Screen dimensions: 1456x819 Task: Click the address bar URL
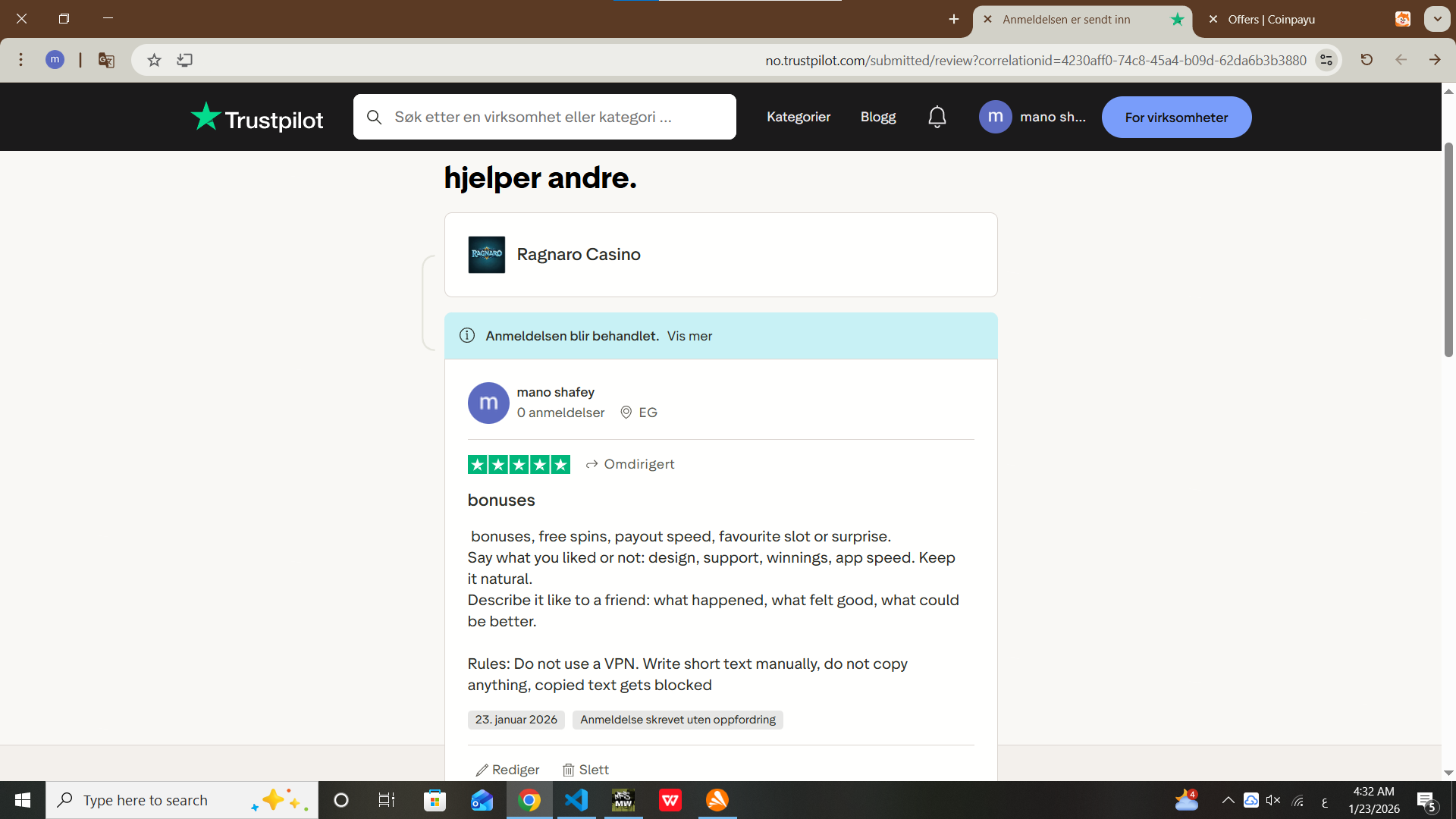click(x=1036, y=60)
